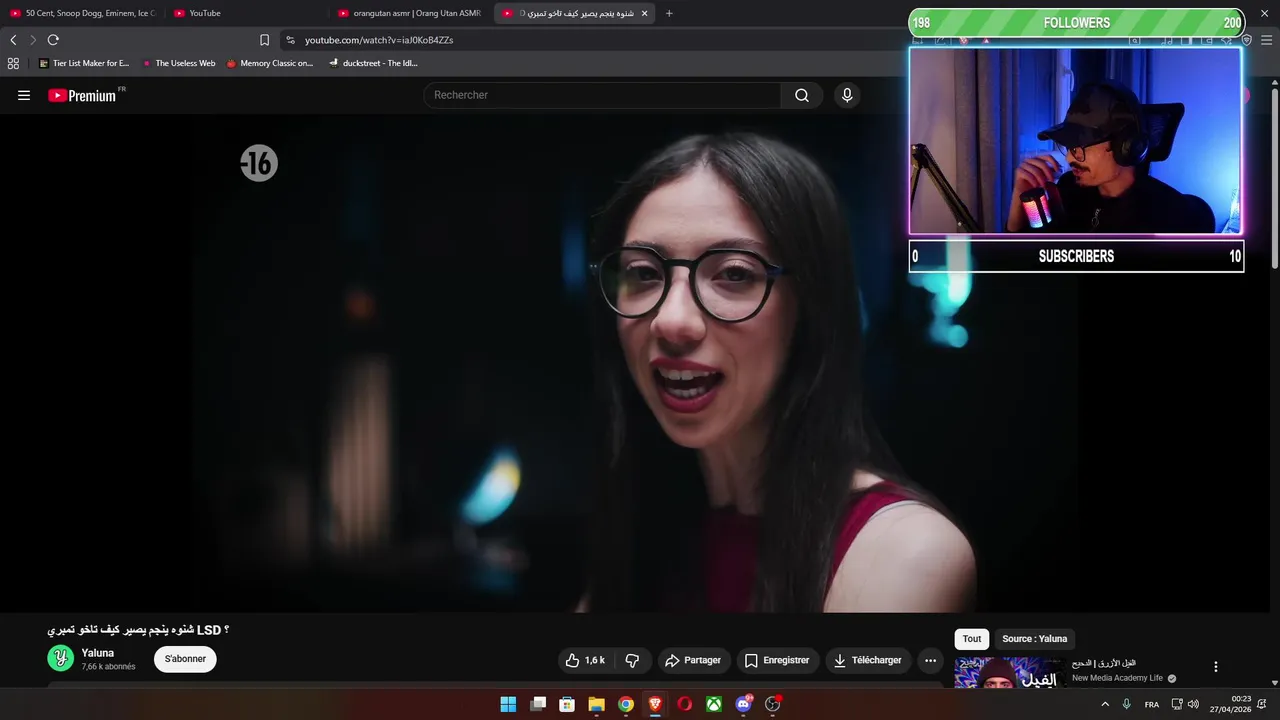
Task: Reload the current YouTube page
Action: tap(53, 40)
